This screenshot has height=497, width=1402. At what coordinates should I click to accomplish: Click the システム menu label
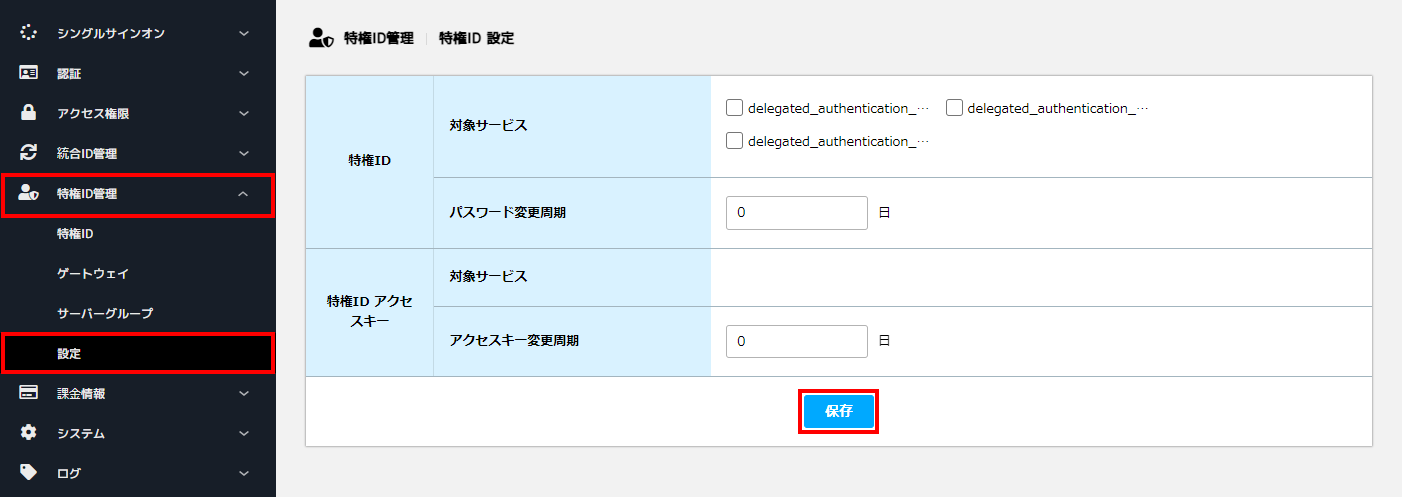tap(81, 433)
